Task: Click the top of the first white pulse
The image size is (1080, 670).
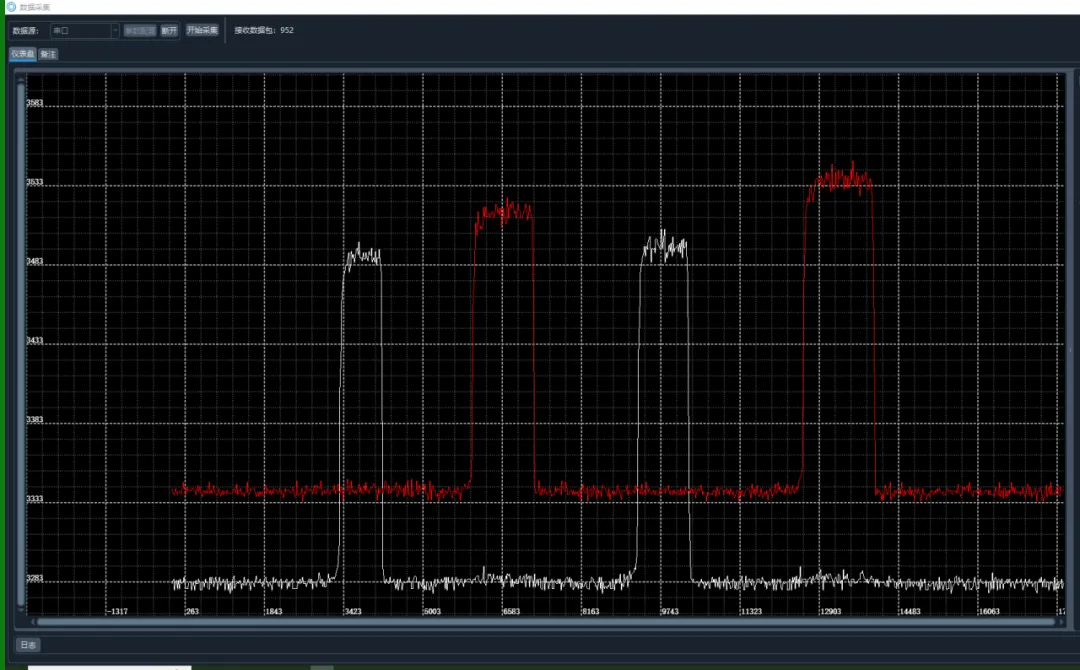Action: coord(362,254)
